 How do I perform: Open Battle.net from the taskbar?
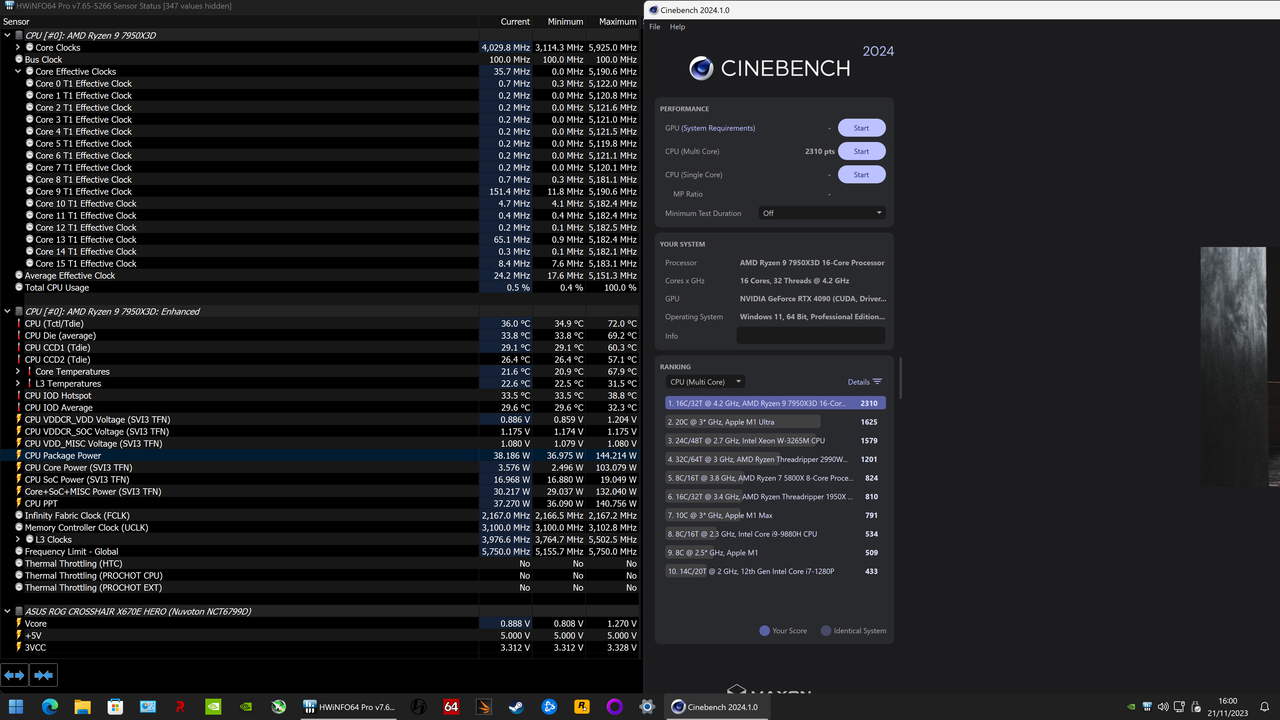[x=549, y=707]
